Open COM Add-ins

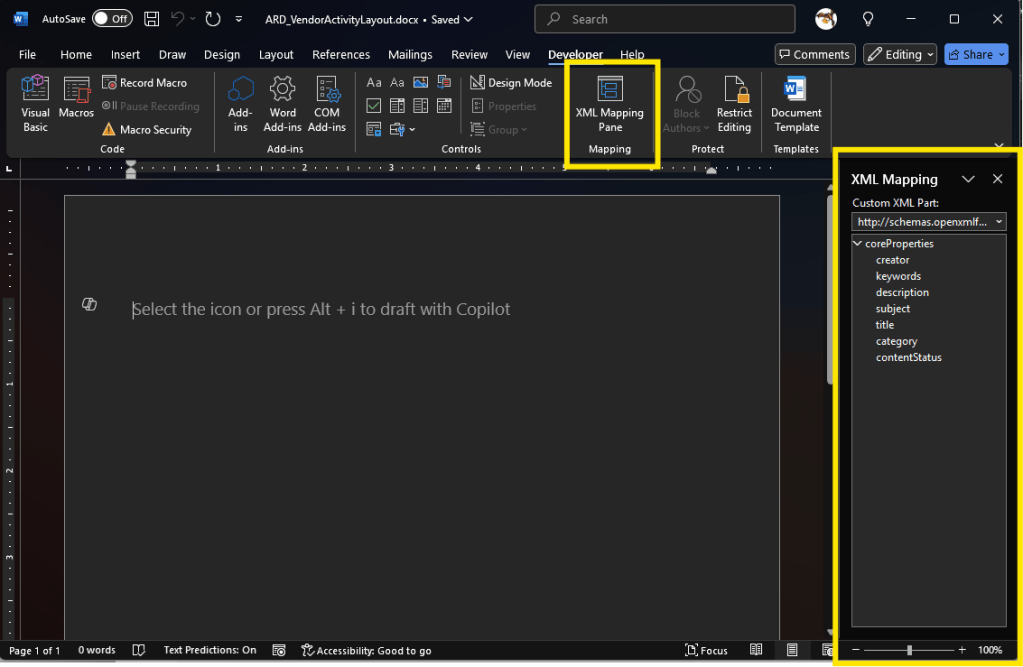327,104
